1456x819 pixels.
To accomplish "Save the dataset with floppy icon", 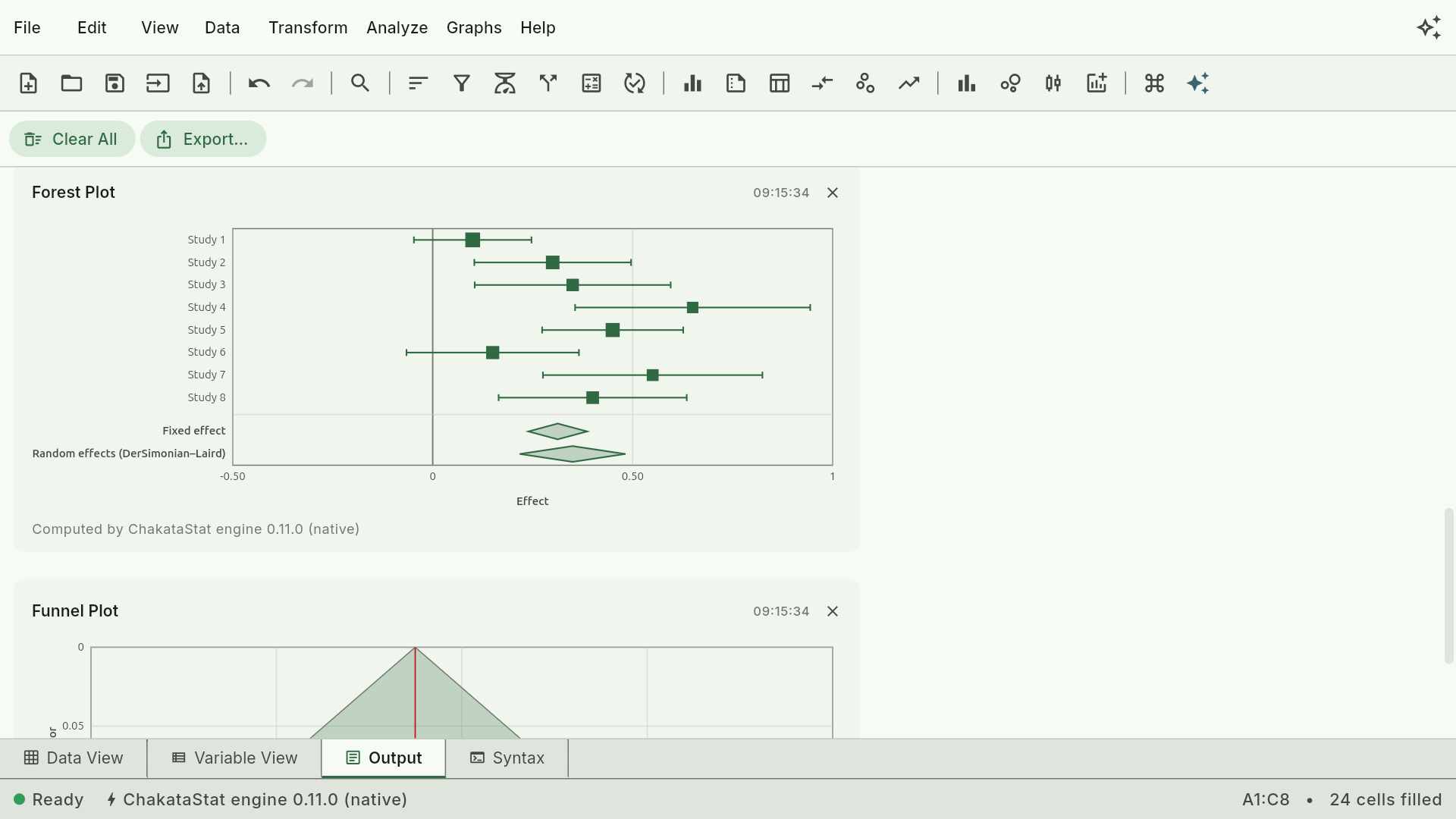I will click(x=115, y=83).
